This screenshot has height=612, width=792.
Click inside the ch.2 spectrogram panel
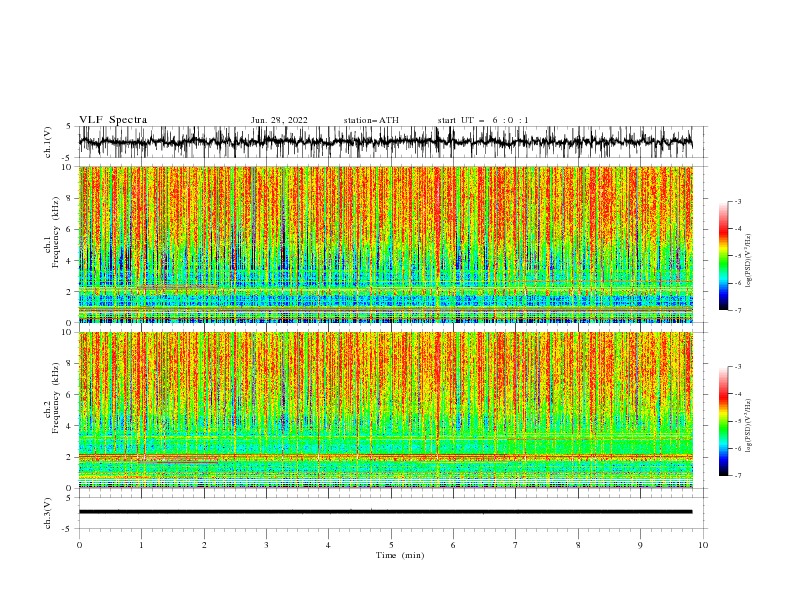pyautogui.click(x=385, y=410)
